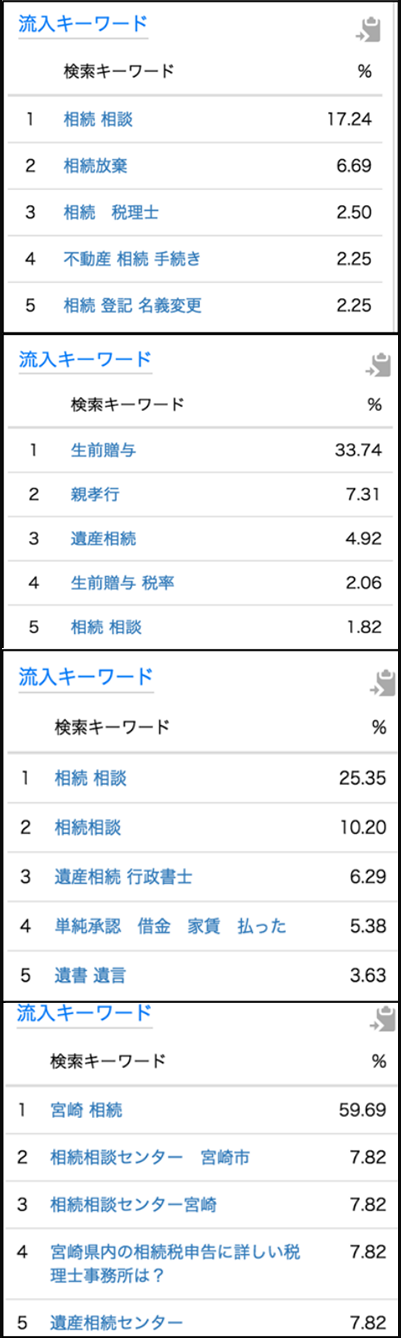The height and width of the screenshot is (1338, 401).
Task: Click the clipboard icon in 宮崎 相続 panel
Action: click(x=378, y=1019)
